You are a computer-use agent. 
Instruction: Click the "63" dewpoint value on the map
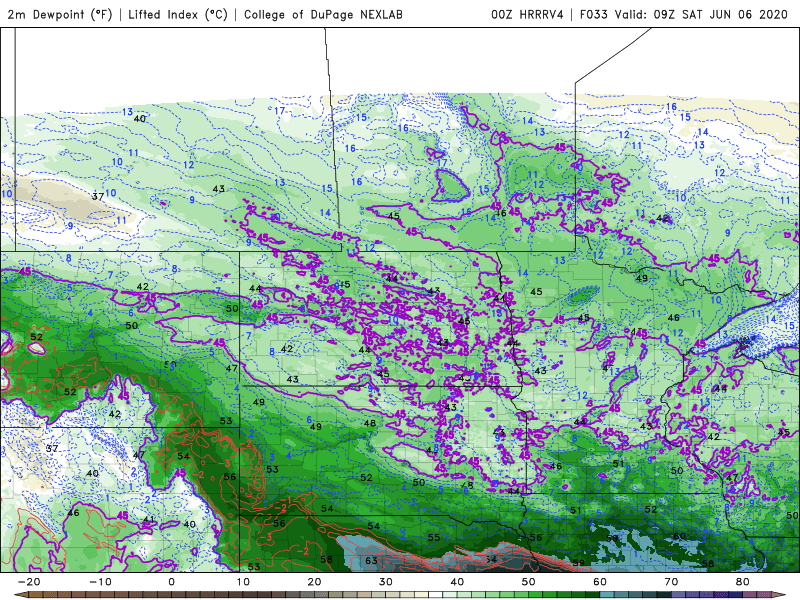tap(371, 561)
